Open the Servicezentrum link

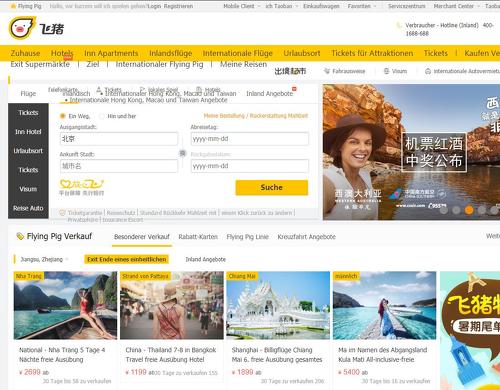[407, 6]
